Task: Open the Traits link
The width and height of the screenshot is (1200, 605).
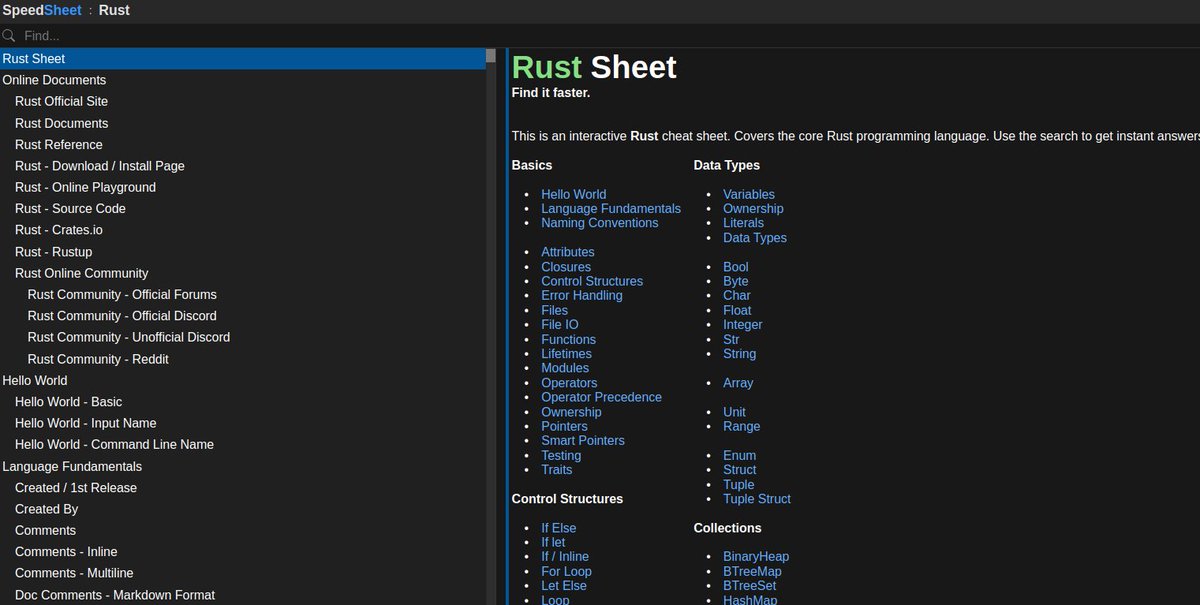Action: (557, 470)
